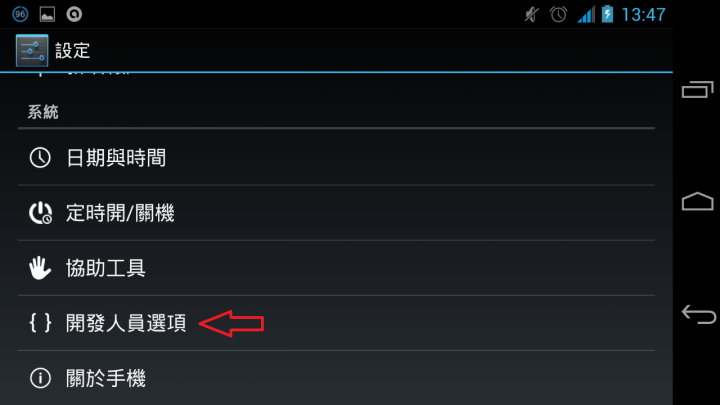Screen dimensions: 720x405
Task: Open 關於手機 about phone entry
Action: point(336,378)
